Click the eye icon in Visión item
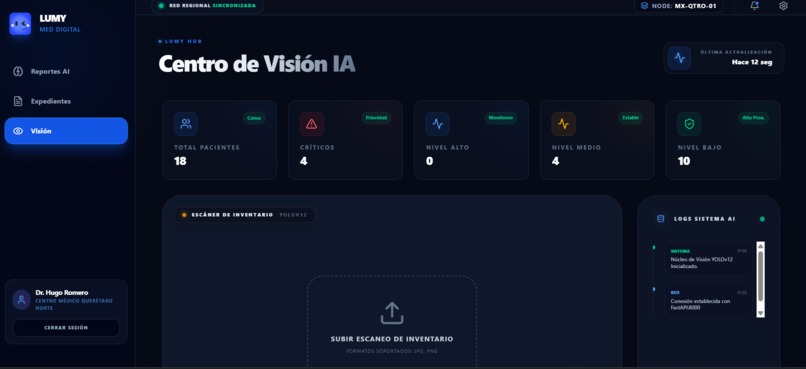Screen dimensions: 806x369 17,131
